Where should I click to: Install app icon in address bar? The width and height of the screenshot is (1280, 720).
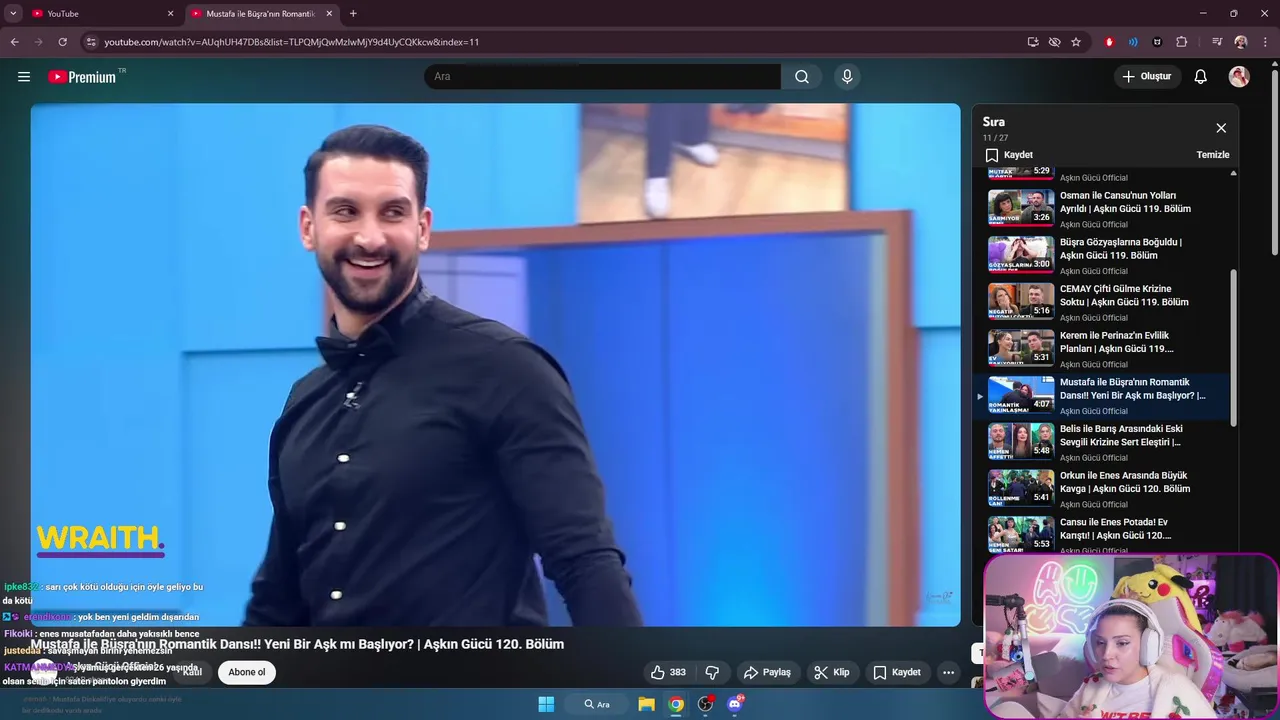point(1033,42)
